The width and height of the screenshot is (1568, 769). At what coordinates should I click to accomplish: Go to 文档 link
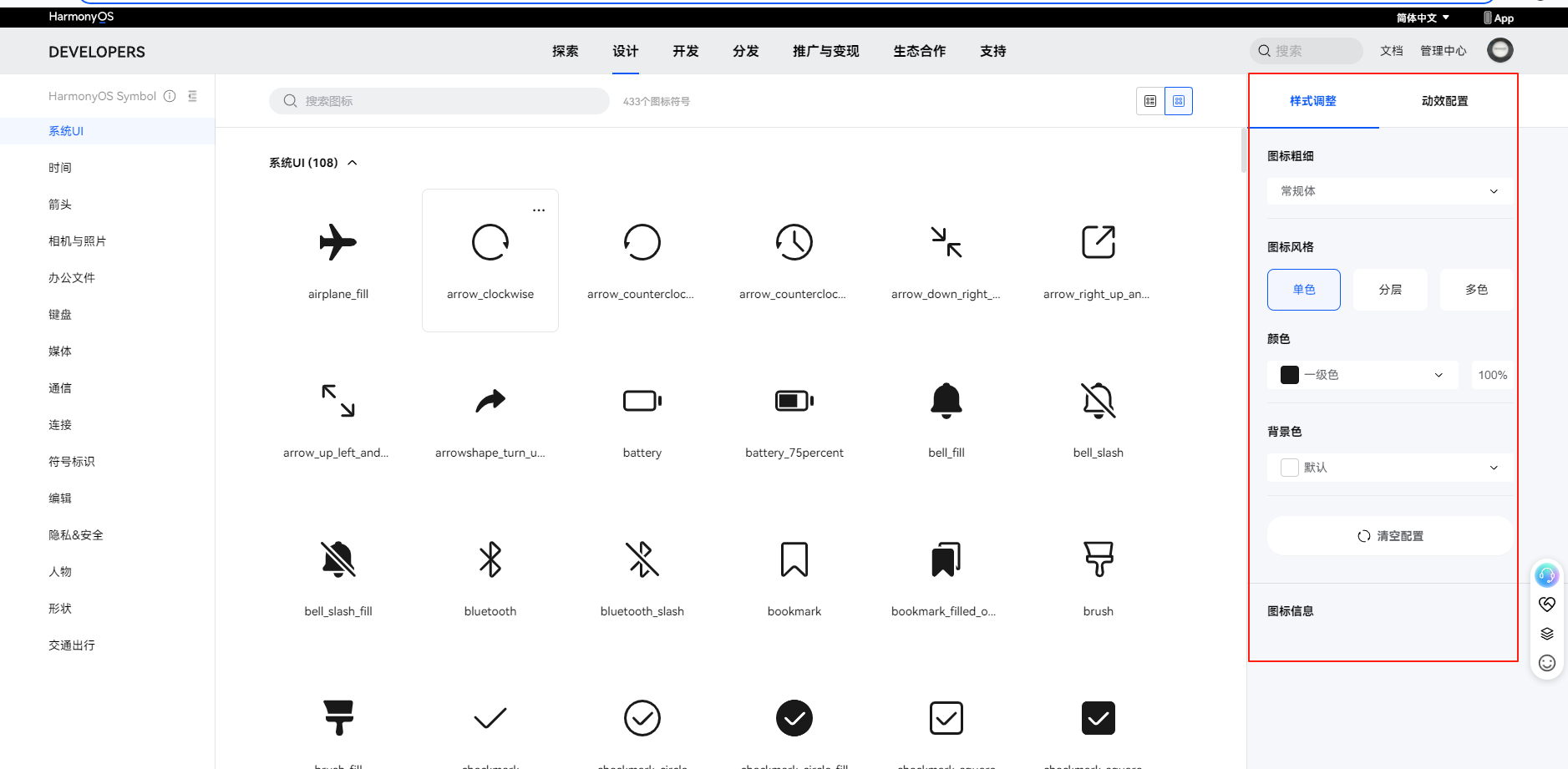(x=1392, y=51)
